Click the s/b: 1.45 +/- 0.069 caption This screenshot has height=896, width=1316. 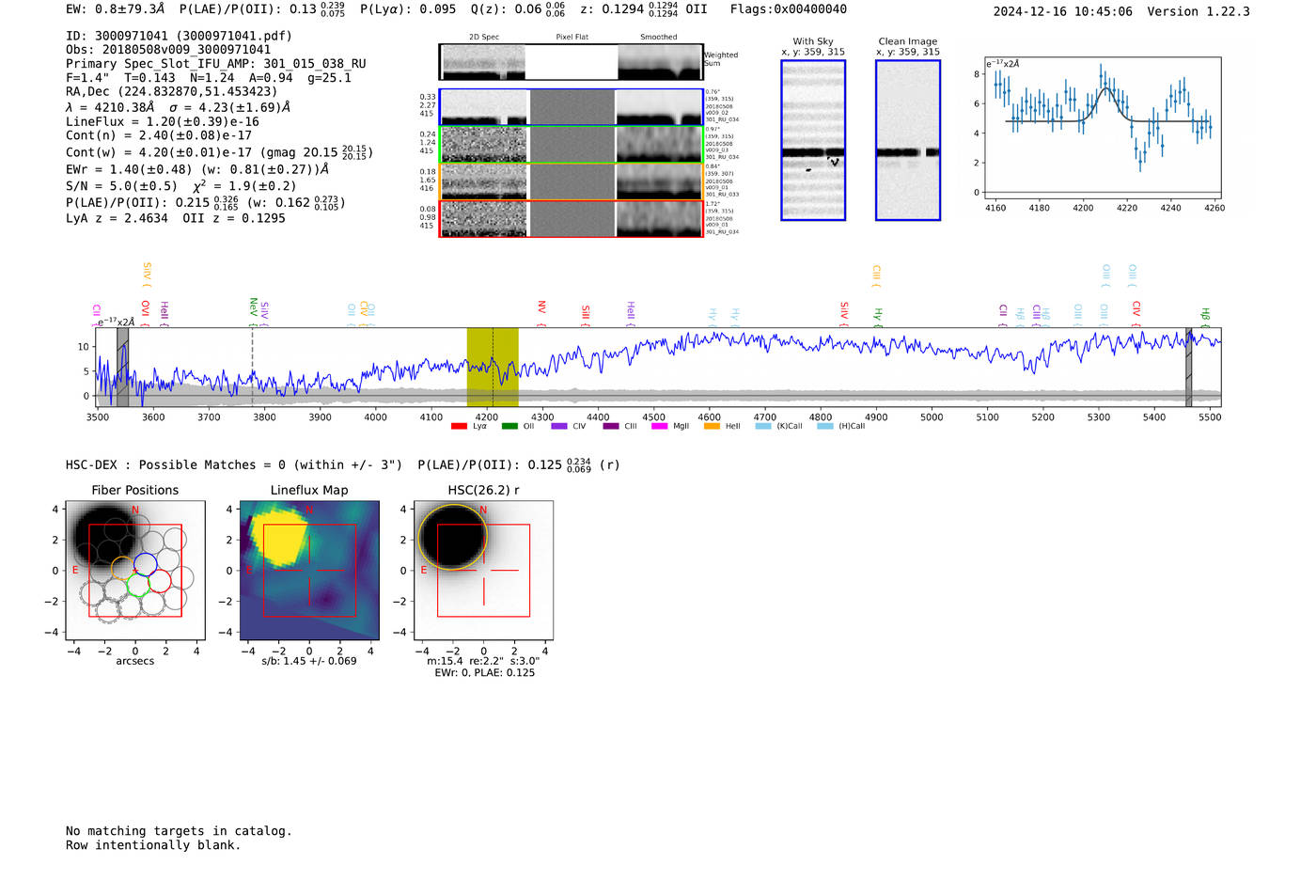tap(309, 661)
